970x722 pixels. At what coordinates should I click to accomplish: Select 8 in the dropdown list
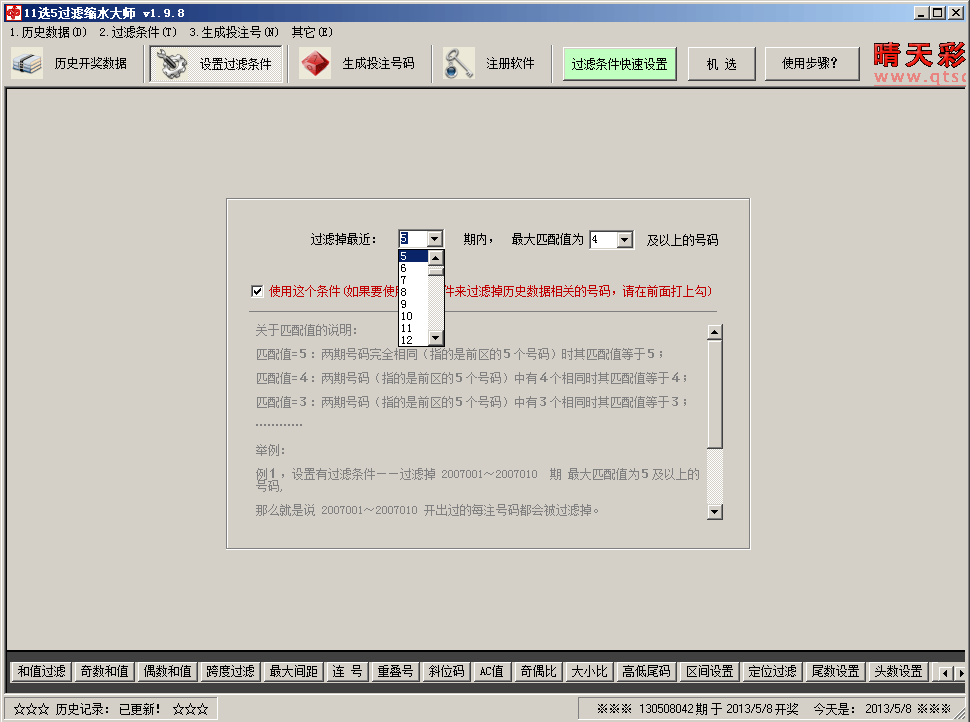tap(413, 292)
